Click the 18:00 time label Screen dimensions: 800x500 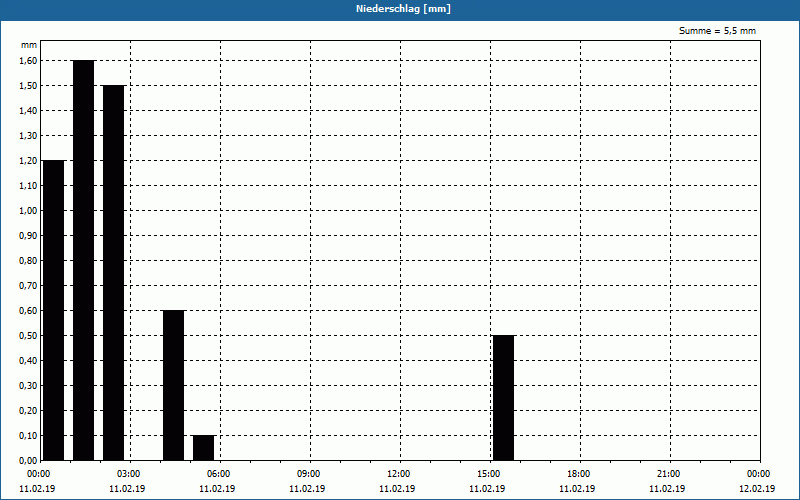(x=579, y=474)
